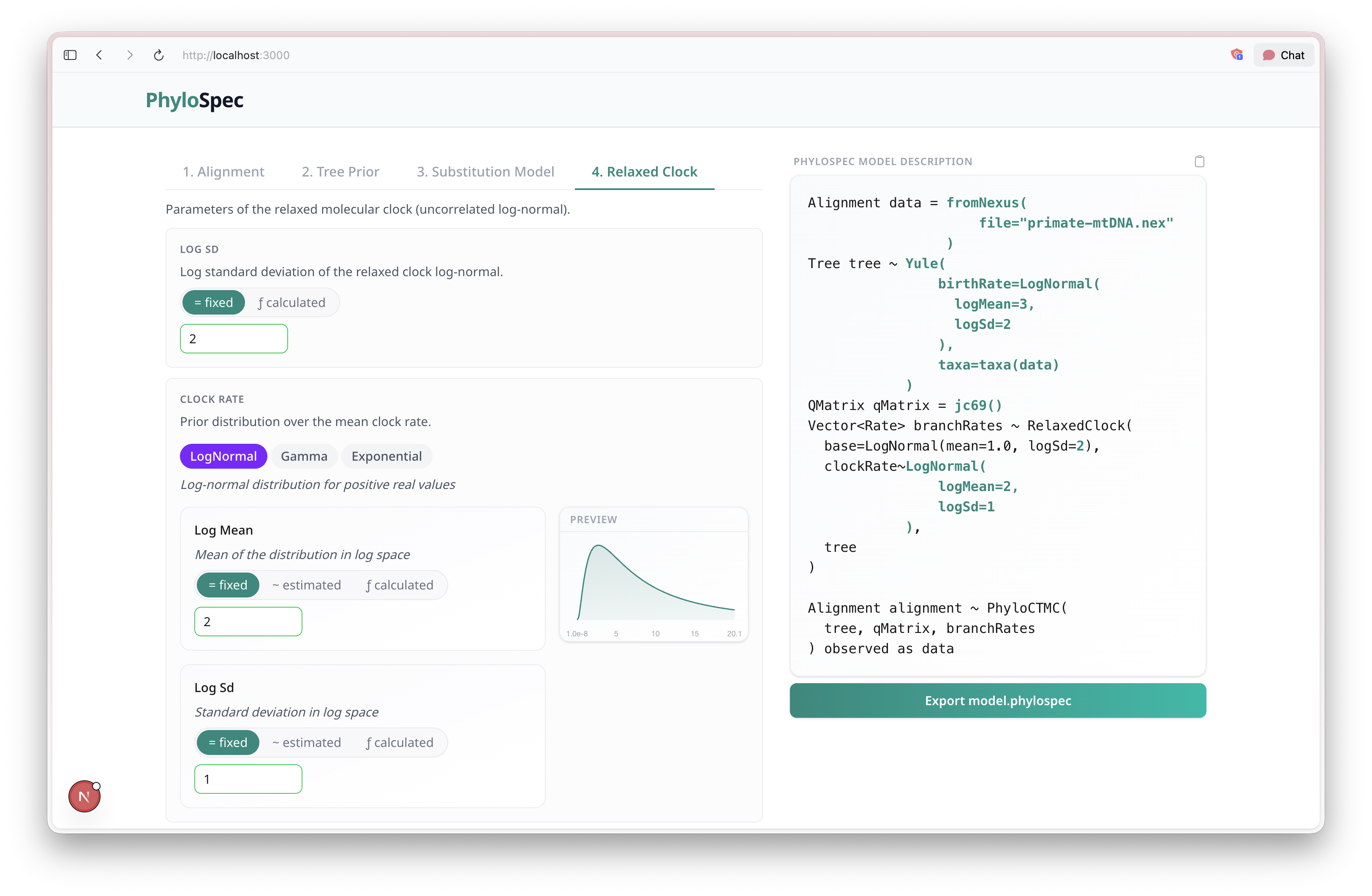Go back with the browser back arrow
Image resolution: width=1372 pixels, height=896 pixels.
point(100,55)
